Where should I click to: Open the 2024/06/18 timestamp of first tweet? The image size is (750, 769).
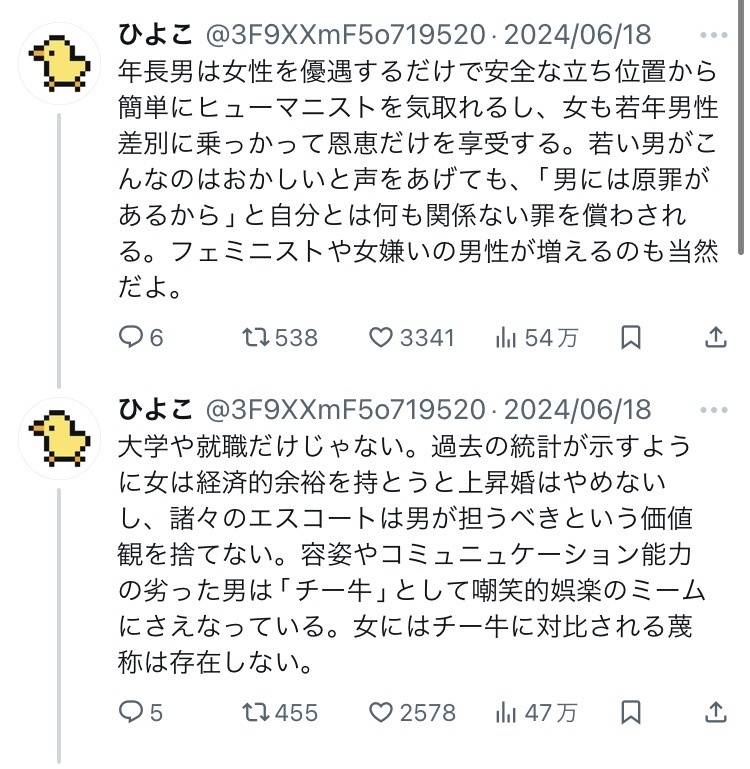click(577, 37)
